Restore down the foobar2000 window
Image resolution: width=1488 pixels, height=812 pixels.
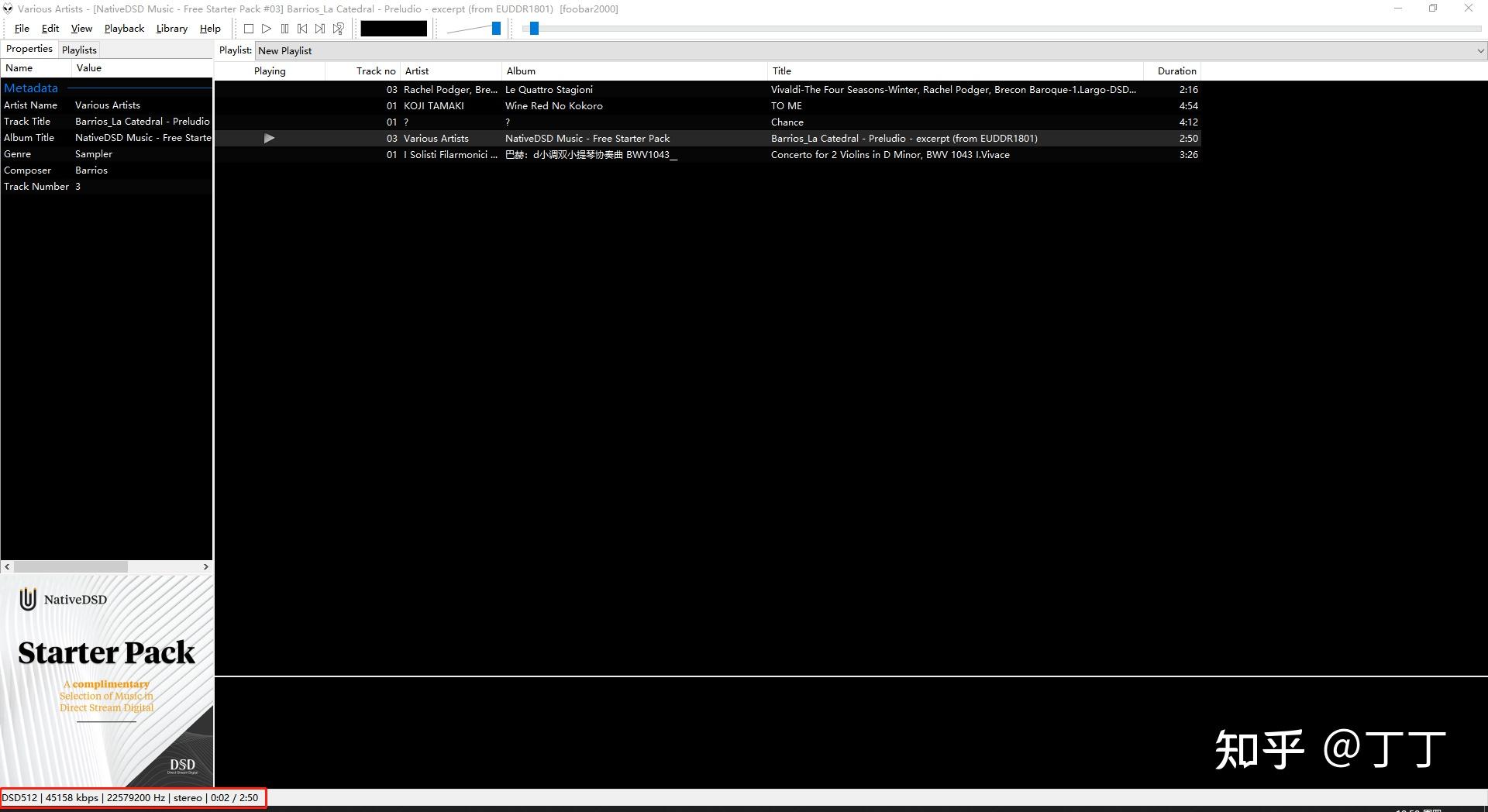[1433, 9]
